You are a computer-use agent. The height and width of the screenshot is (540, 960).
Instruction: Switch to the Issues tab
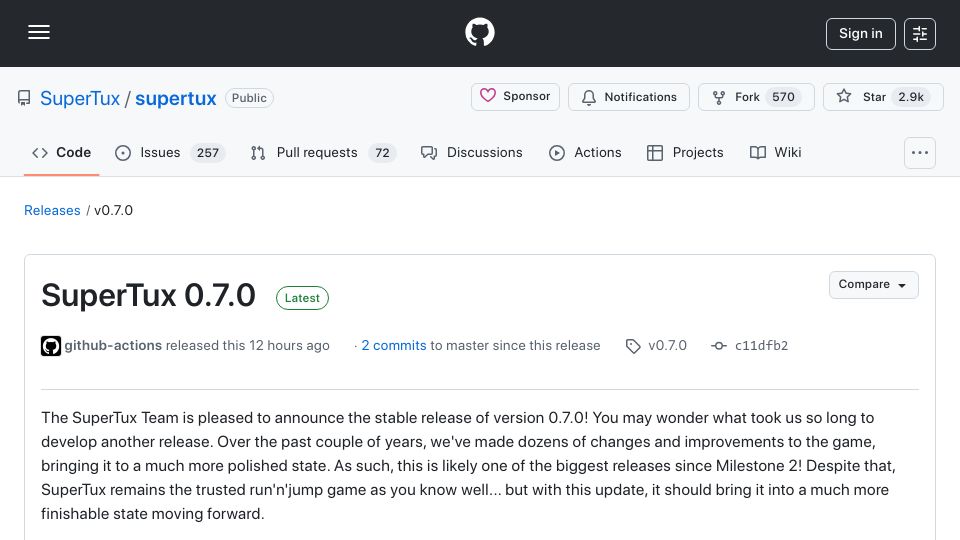[x=170, y=152]
